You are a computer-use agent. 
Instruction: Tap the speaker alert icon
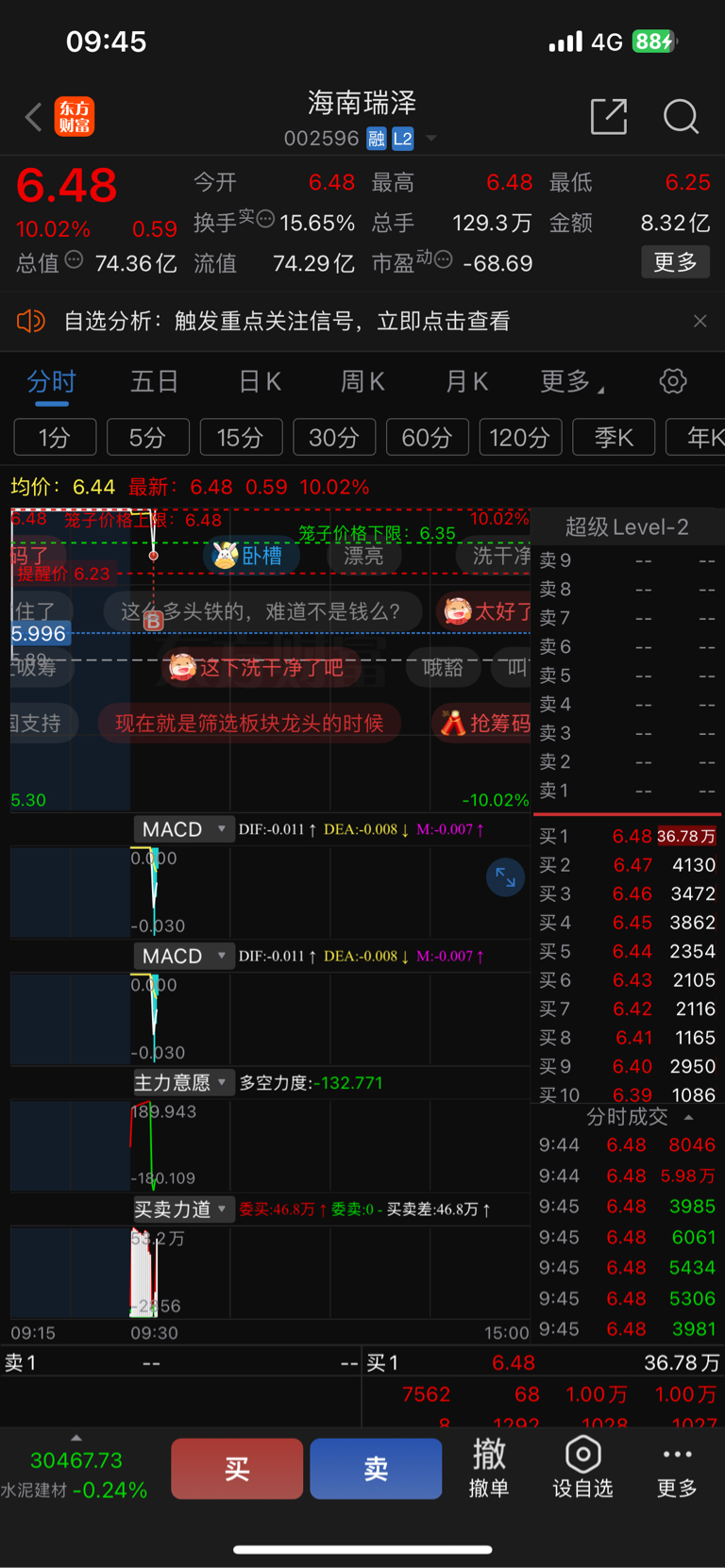click(x=31, y=321)
